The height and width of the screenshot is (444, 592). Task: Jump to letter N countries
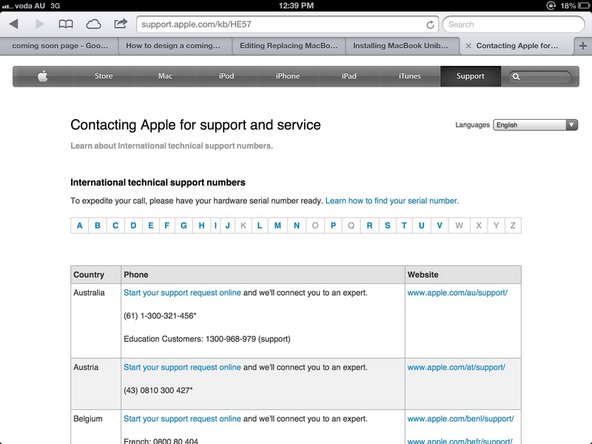click(x=297, y=225)
